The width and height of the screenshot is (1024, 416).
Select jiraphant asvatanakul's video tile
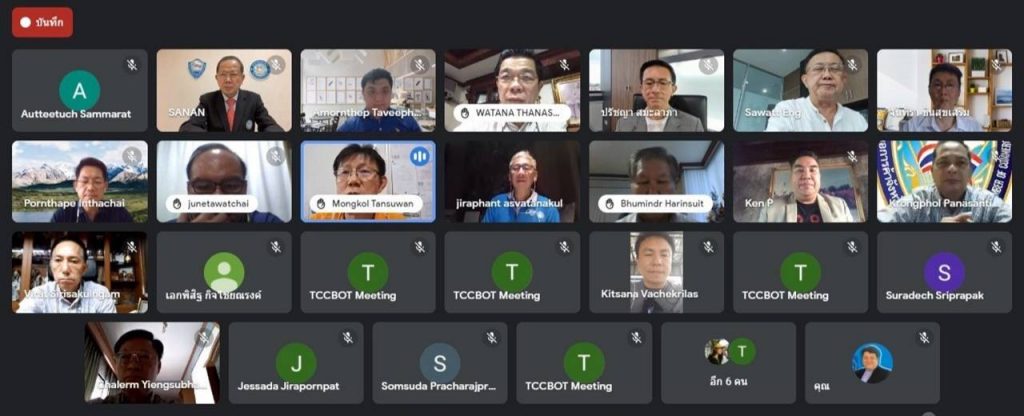point(512,182)
